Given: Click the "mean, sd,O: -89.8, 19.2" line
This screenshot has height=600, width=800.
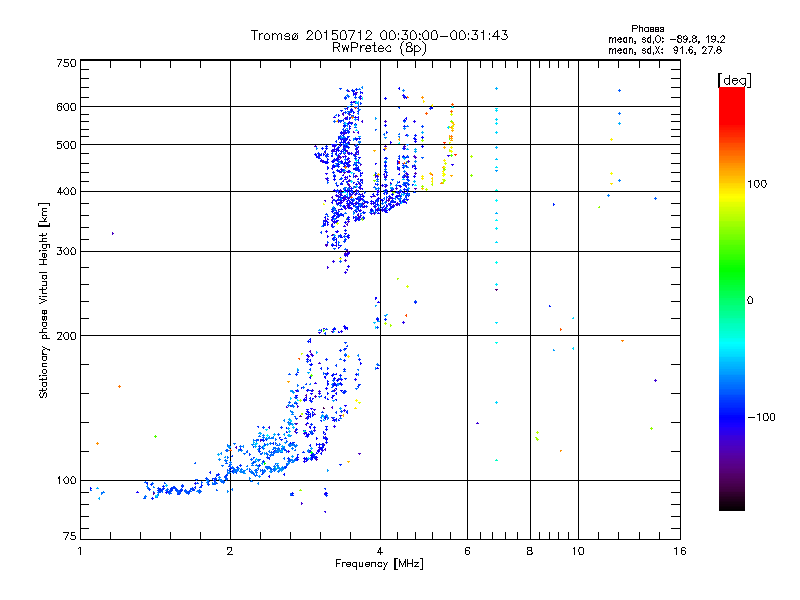Looking at the screenshot, I should tap(666, 39).
